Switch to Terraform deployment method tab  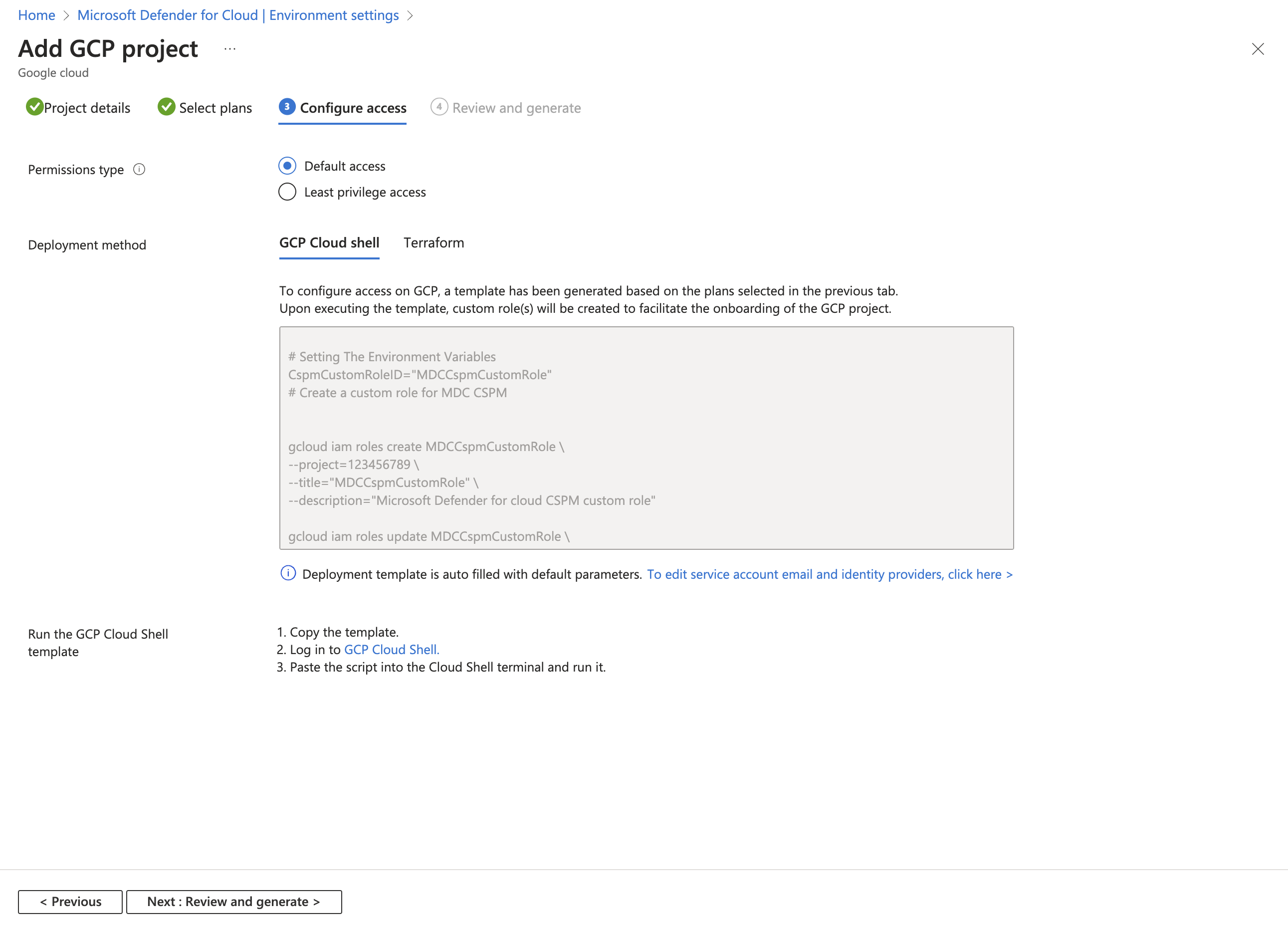432,242
